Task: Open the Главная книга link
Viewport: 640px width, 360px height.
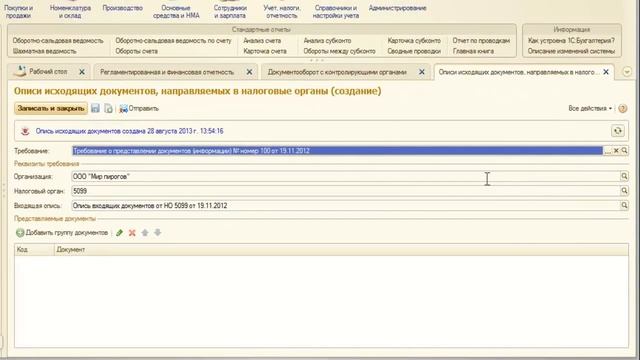Action: [473, 51]
